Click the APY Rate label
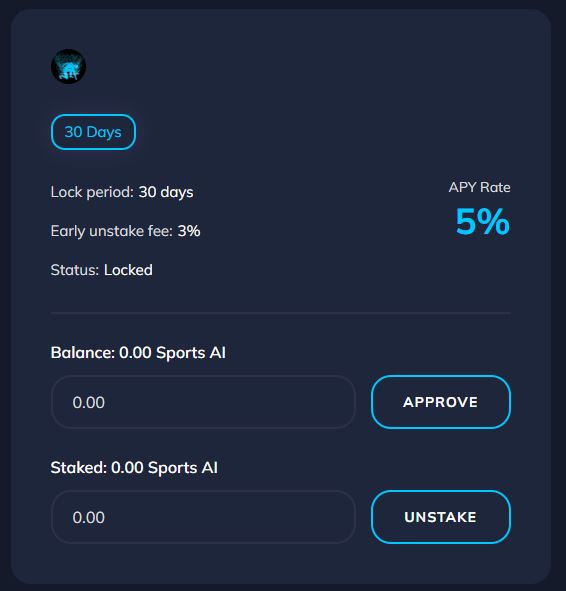 pos(479,187)
